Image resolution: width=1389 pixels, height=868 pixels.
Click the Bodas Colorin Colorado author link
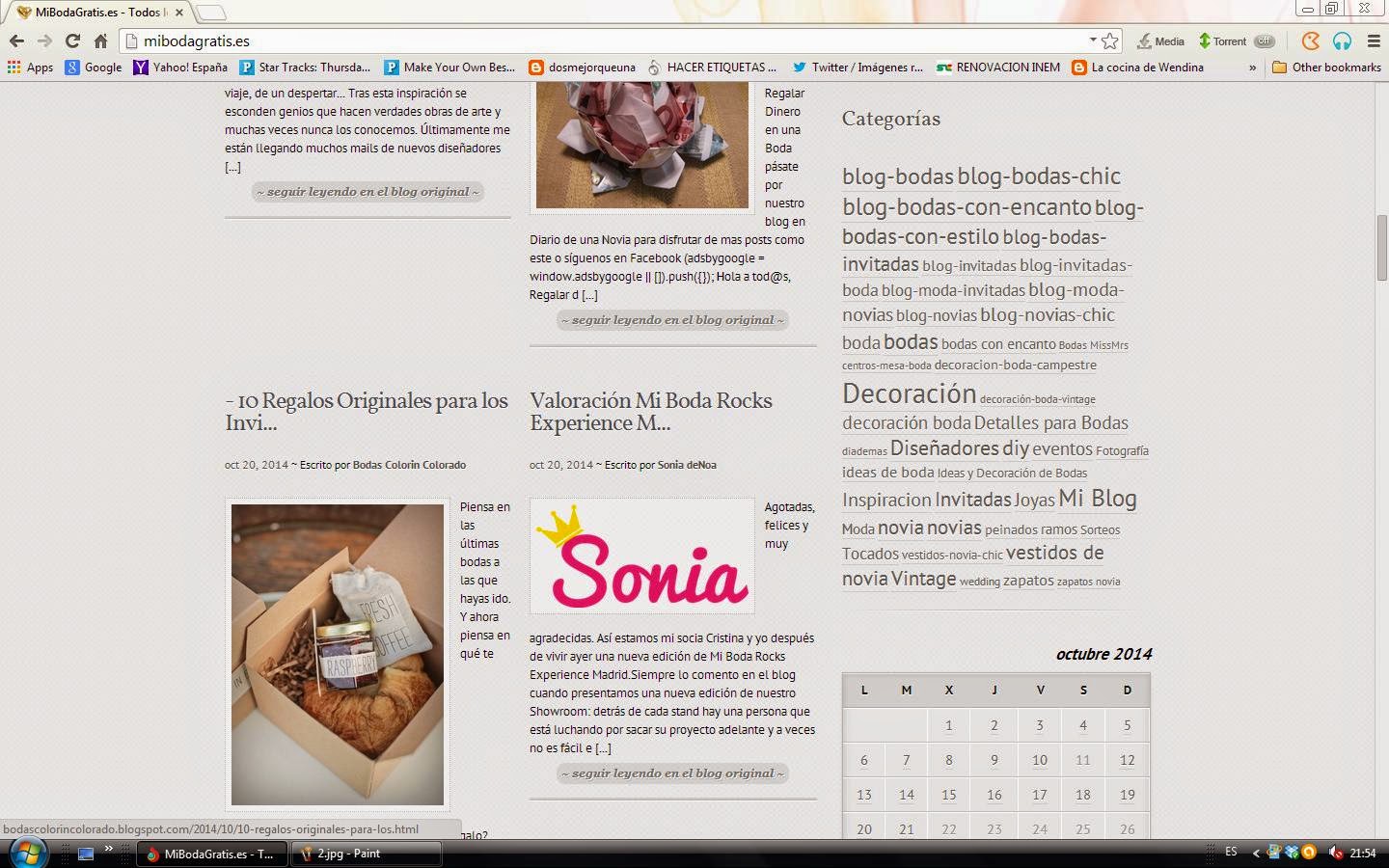pos(409,465)
